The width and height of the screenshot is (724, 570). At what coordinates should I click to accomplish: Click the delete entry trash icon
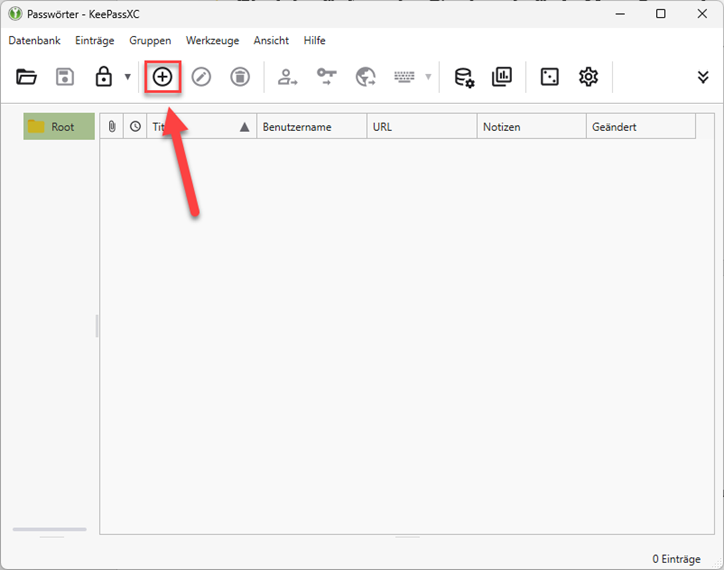coord(240,77)
